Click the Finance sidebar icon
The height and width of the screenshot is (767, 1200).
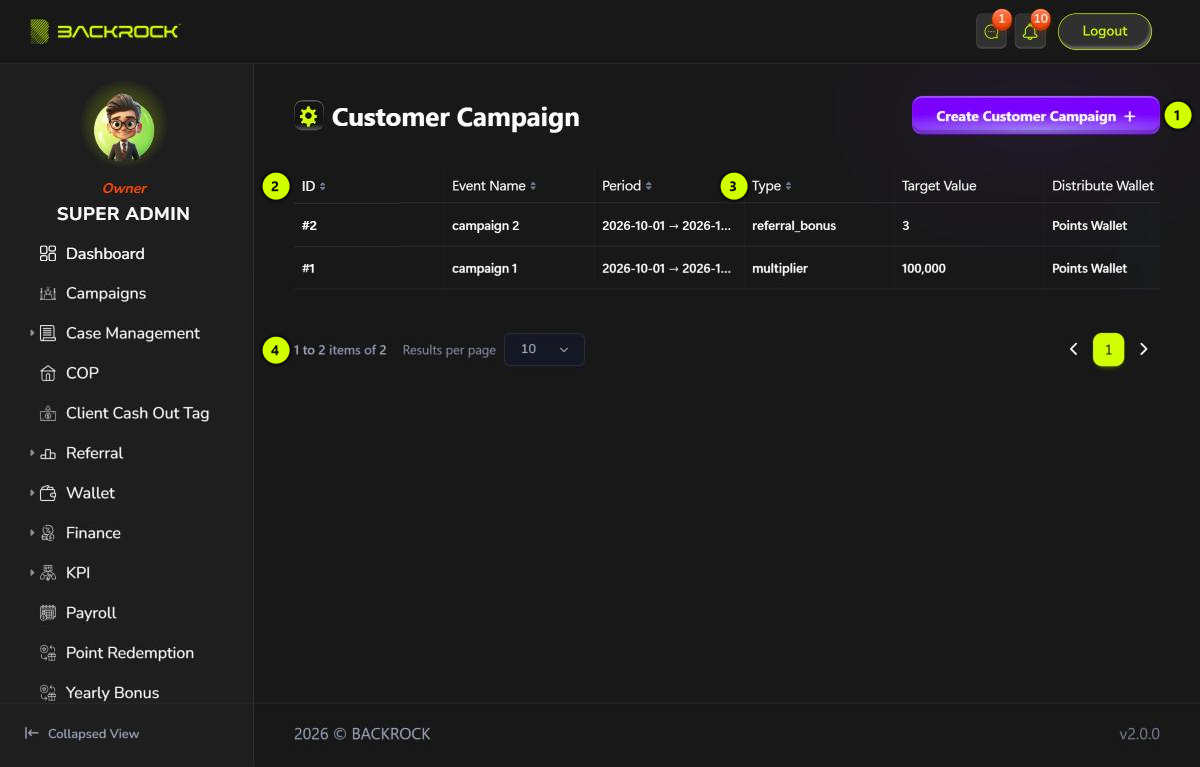pos(48,534)
